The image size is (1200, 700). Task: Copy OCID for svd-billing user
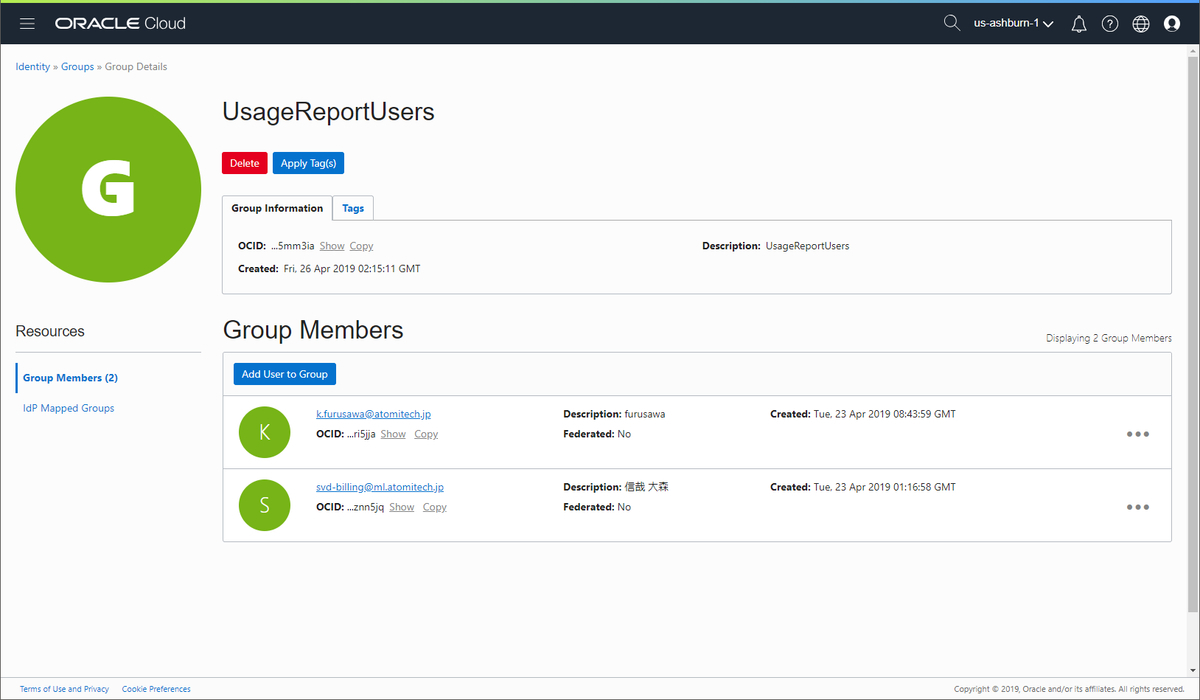435,507
